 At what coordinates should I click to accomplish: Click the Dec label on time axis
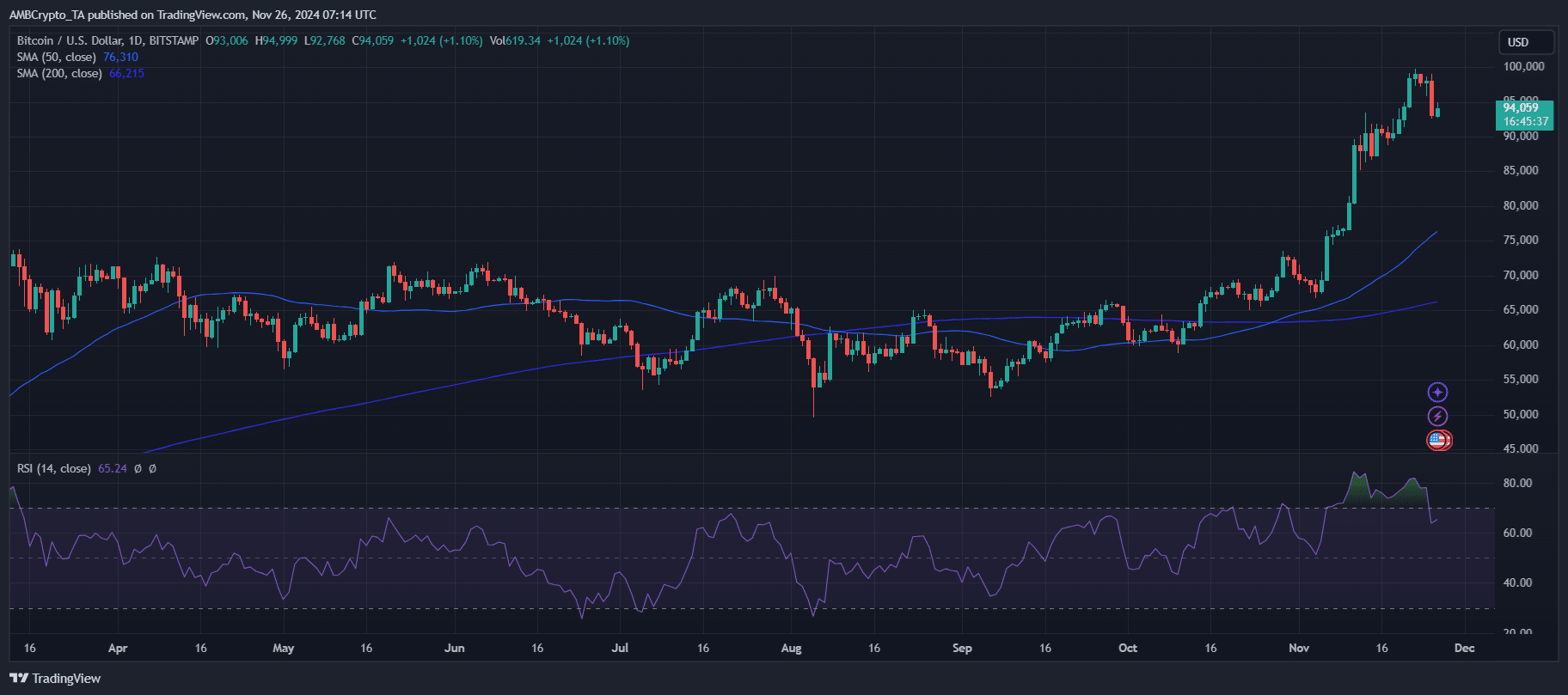1465,648
